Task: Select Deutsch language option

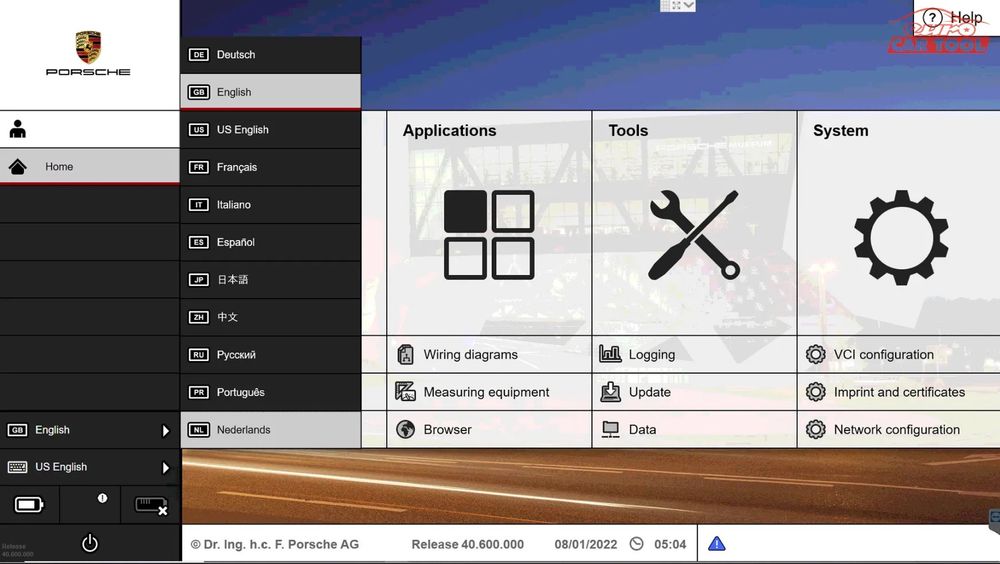Action: (270, 55)
